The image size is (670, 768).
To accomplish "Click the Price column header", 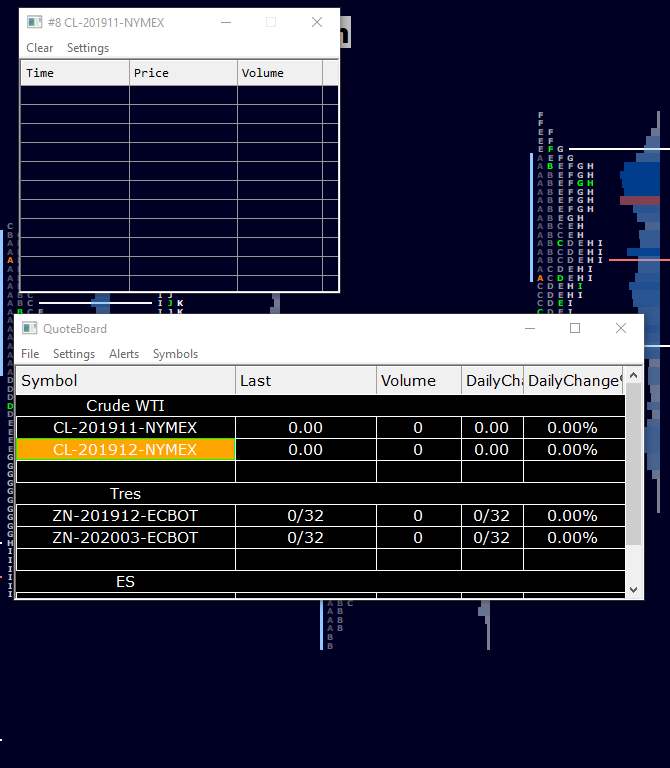I will 184,73.
